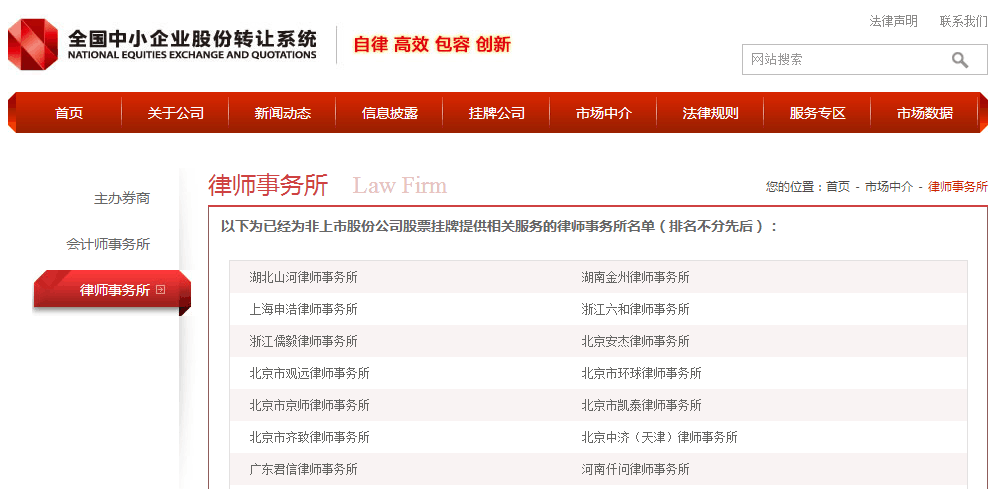The width and height of the screenshot is (995, 489).
Task: Open 挂牌公司 navigation item
Action: (x=496, y=113)
